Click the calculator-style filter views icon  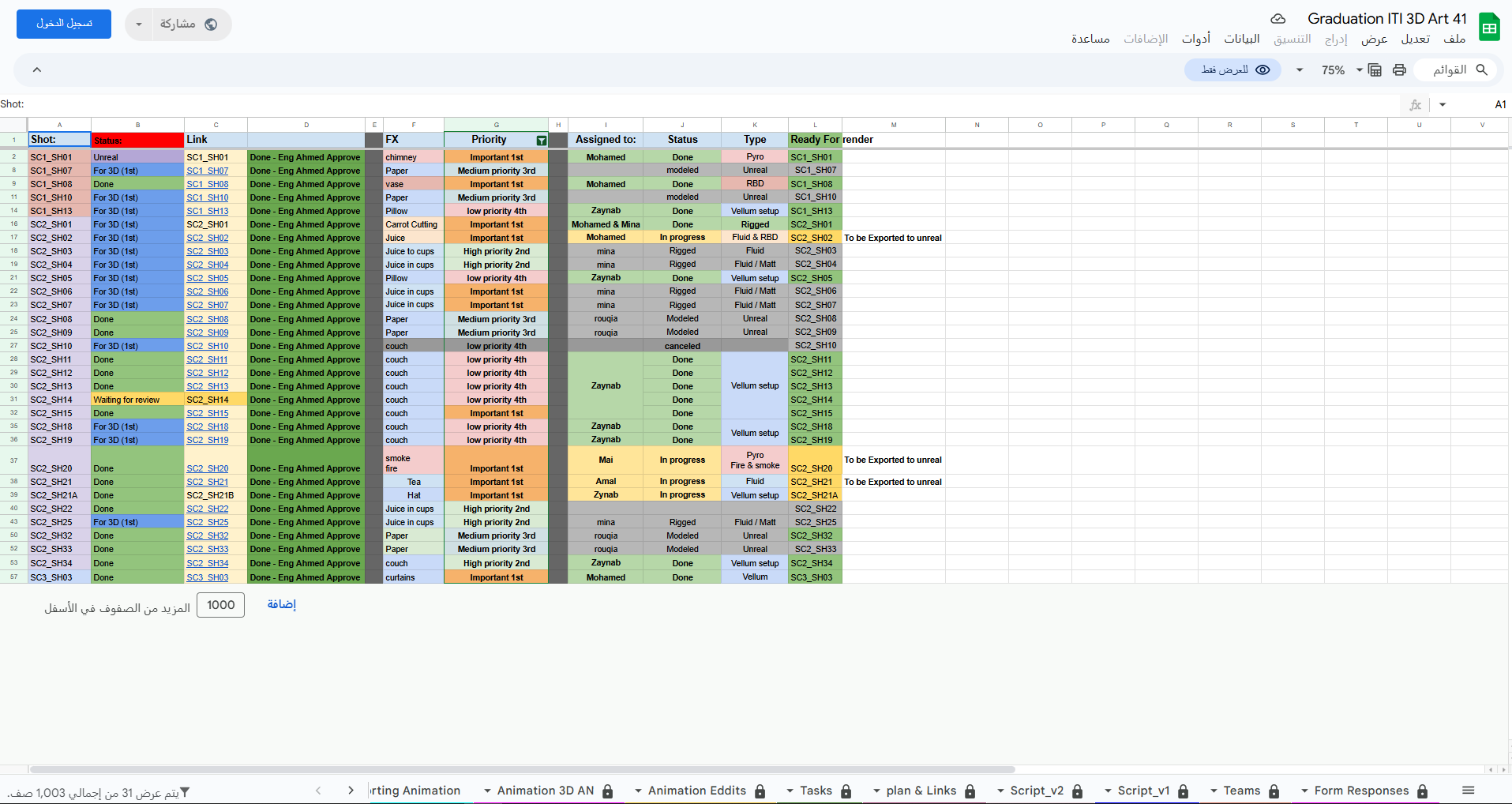click(x=1375, y=70)
